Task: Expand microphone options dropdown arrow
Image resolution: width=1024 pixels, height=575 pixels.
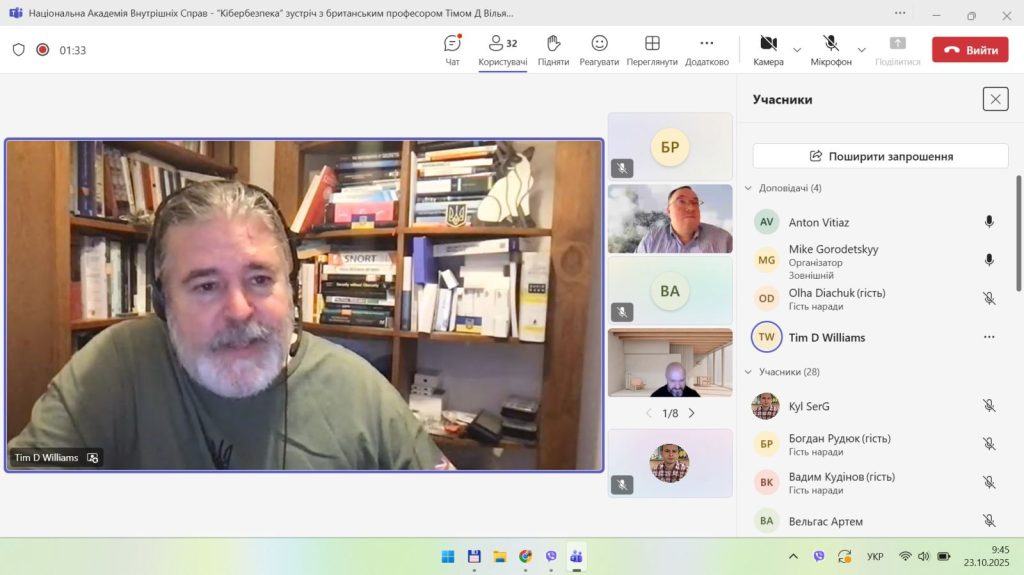Action: [x=861, y=50]
